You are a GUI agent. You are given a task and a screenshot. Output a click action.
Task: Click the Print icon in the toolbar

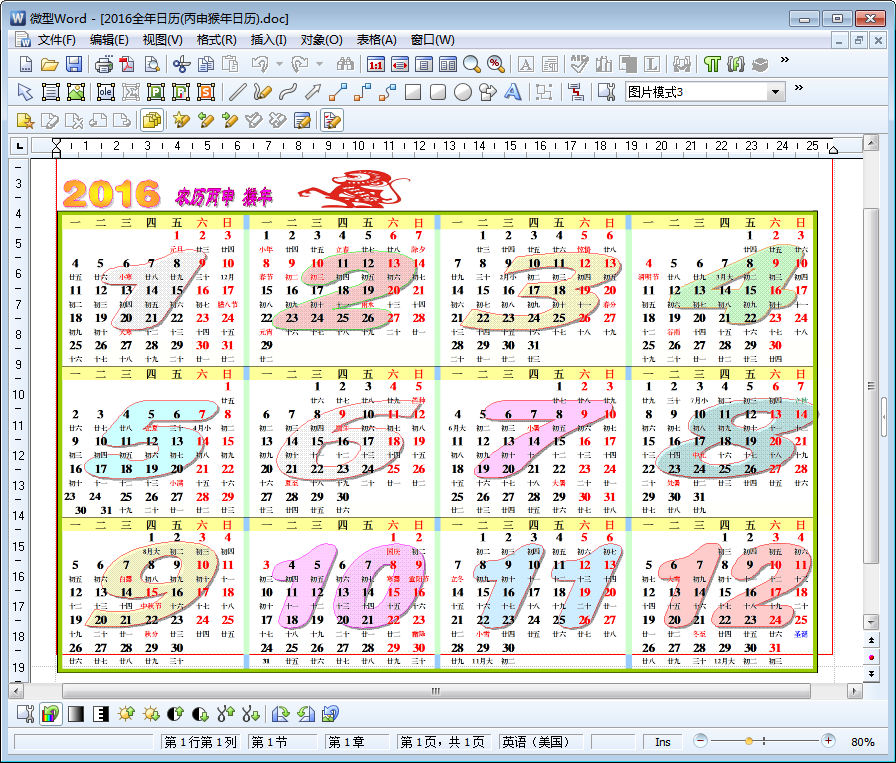click(x=103, y=65)
